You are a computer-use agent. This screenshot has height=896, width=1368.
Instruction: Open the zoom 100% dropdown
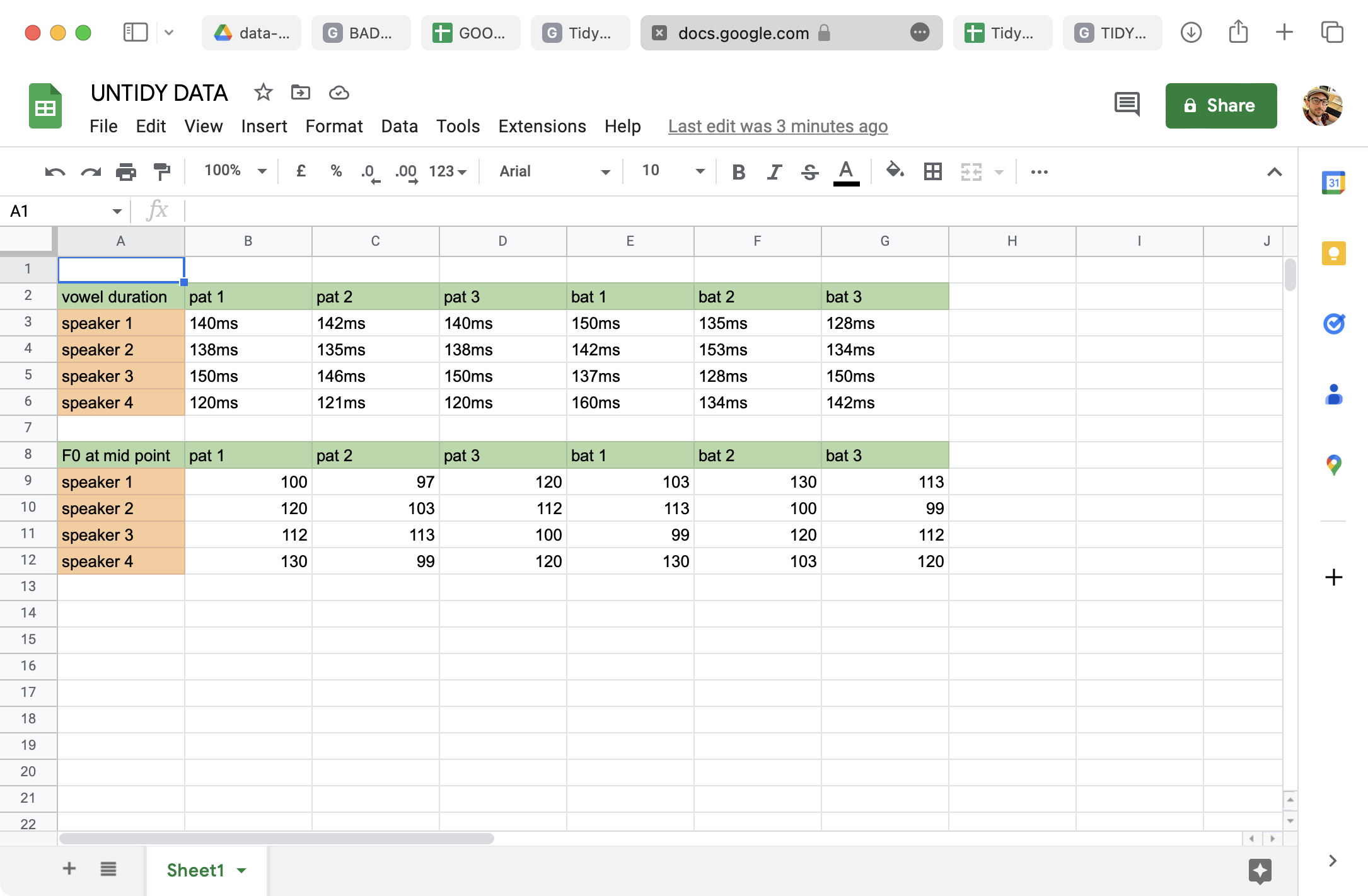(235, 171)
